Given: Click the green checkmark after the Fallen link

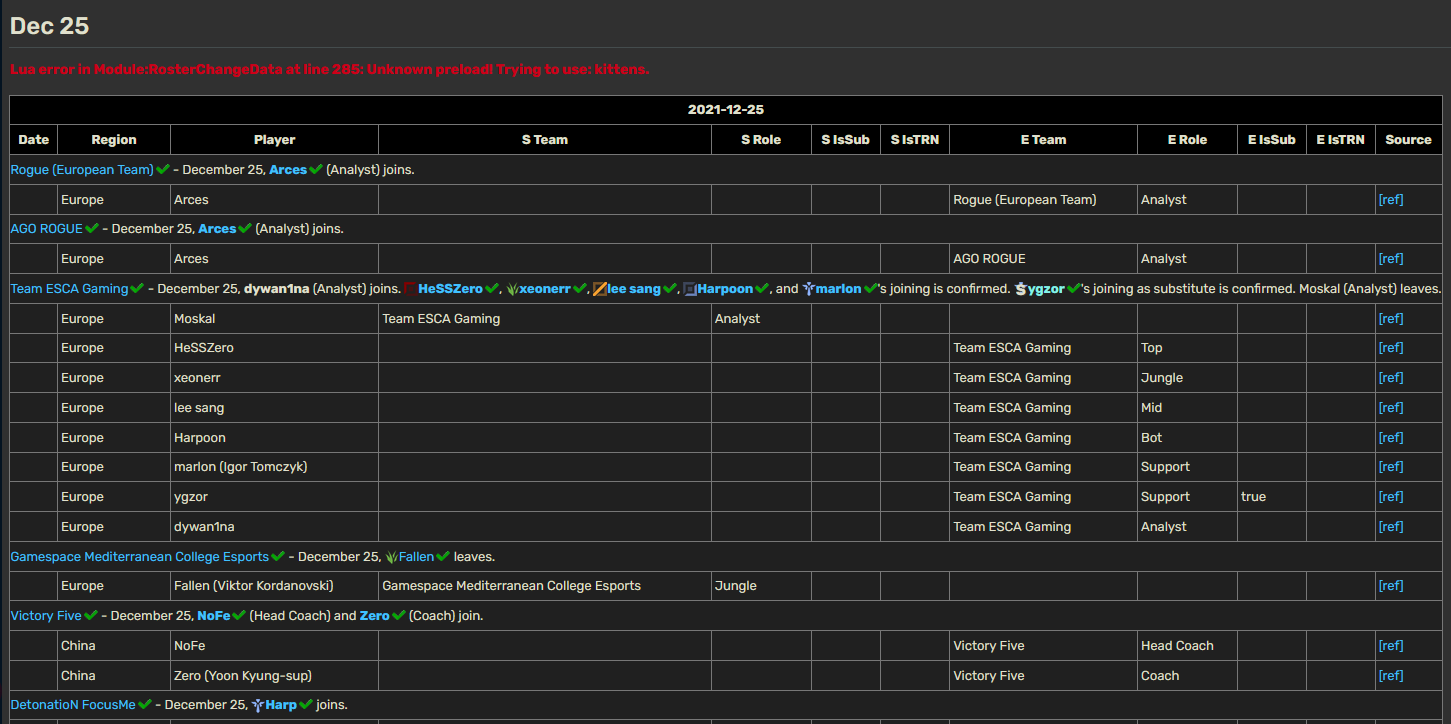Looking at the screenshot, I should pos(443,557).
